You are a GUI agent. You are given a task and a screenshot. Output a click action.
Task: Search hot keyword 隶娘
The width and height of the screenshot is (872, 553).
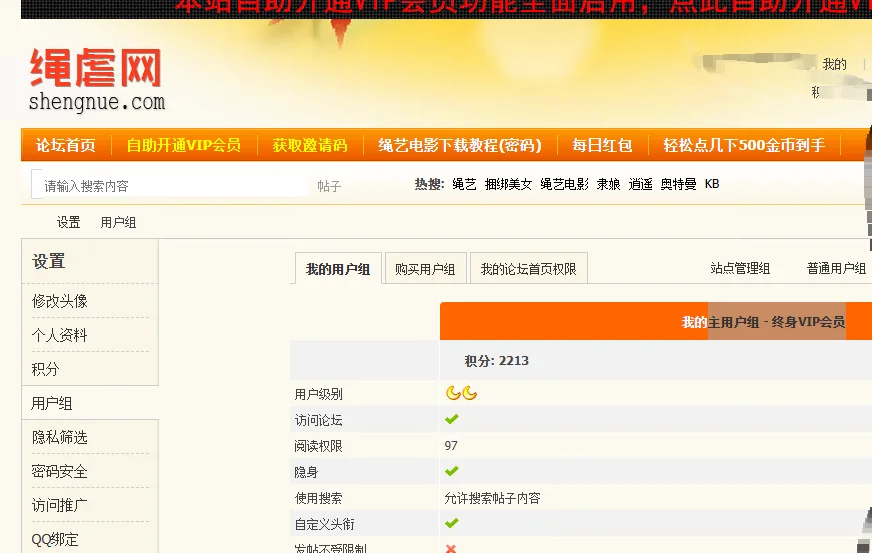click(608, 184)
